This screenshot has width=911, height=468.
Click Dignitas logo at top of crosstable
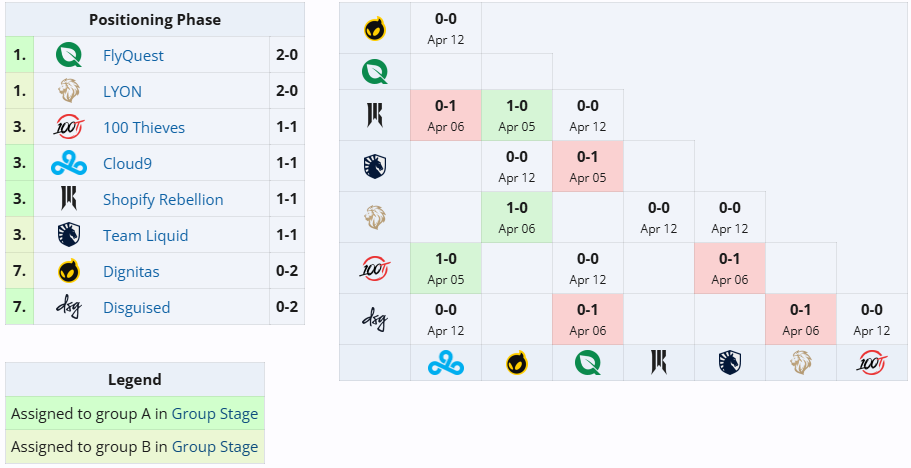click(x=375, y=28)
